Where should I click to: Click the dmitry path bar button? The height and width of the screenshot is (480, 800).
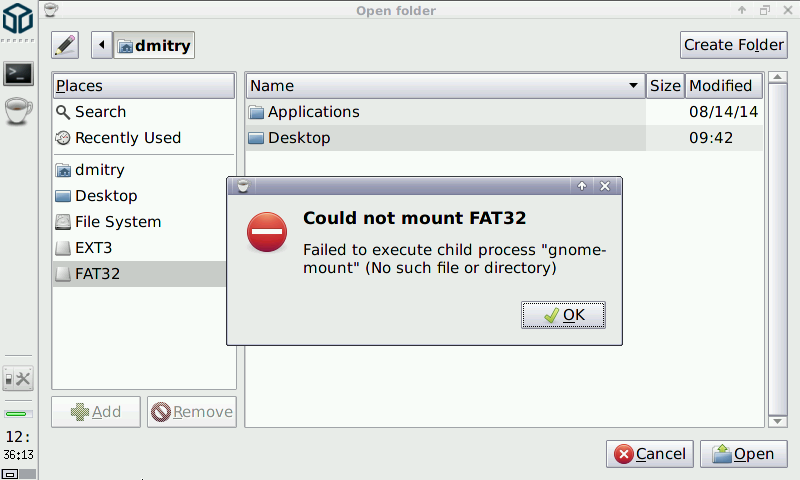click(154, 45)
